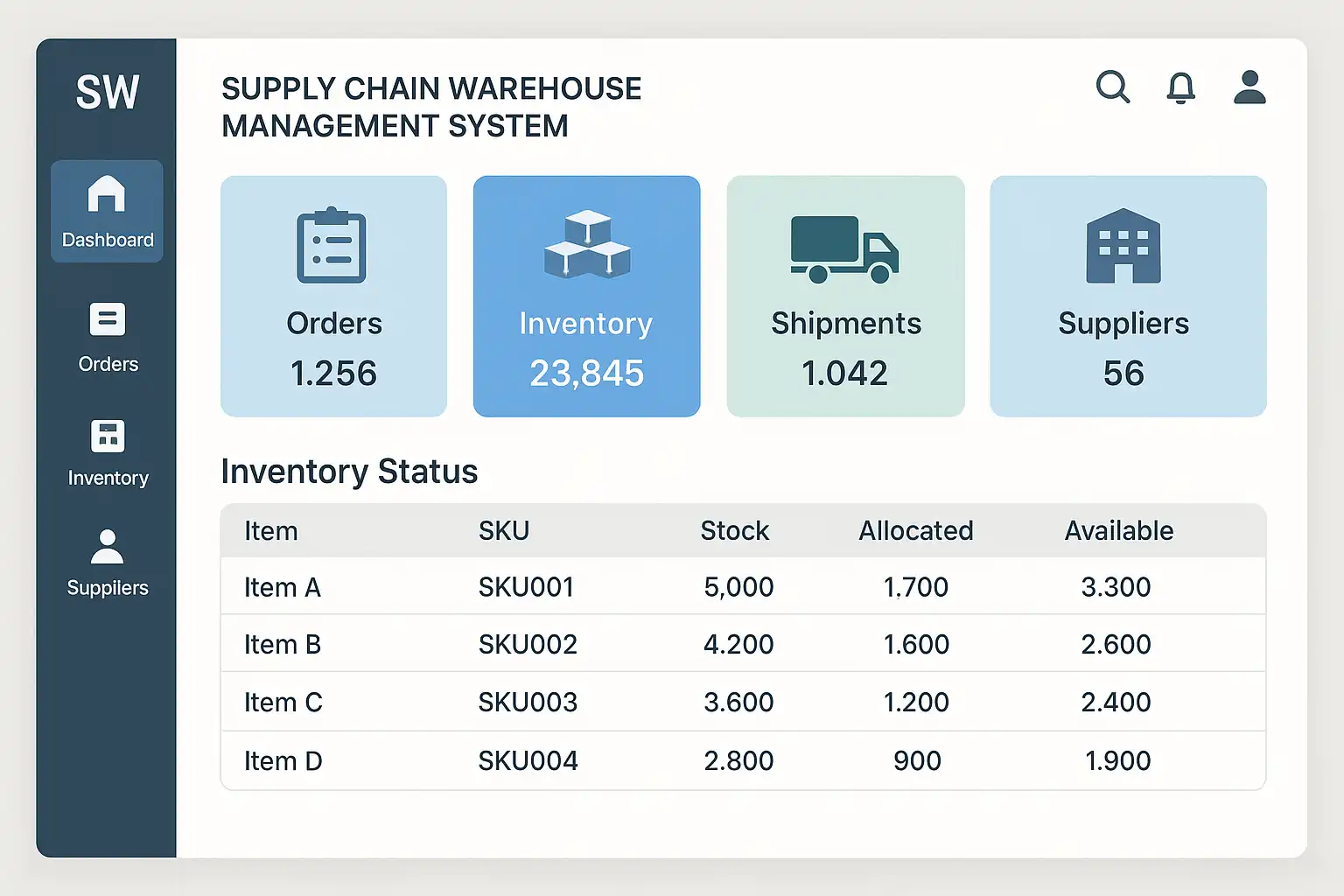Click the building icon on Suppliers card
The image size is (1344, 896).
pos(1123,246)
